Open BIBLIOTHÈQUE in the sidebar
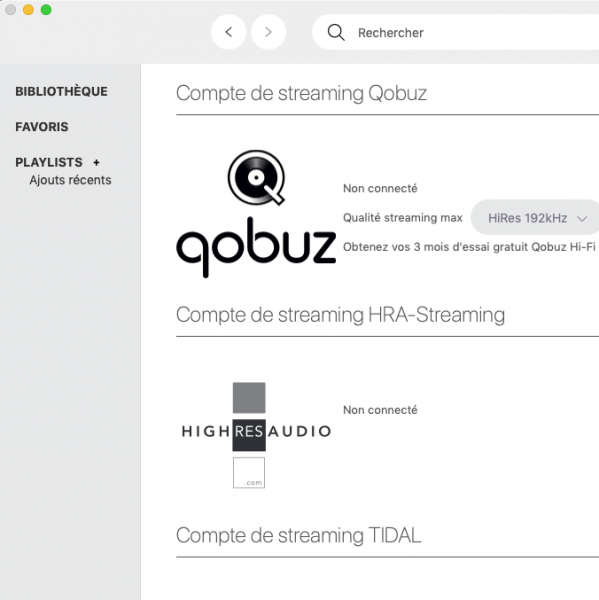The height and width of the screenshot is (600, 599). [61, 91]
